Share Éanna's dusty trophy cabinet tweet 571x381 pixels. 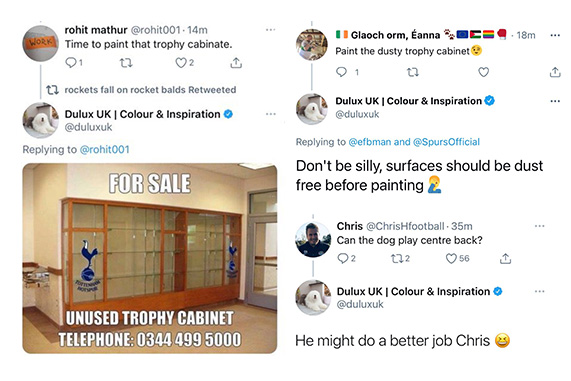click(555, 72)
